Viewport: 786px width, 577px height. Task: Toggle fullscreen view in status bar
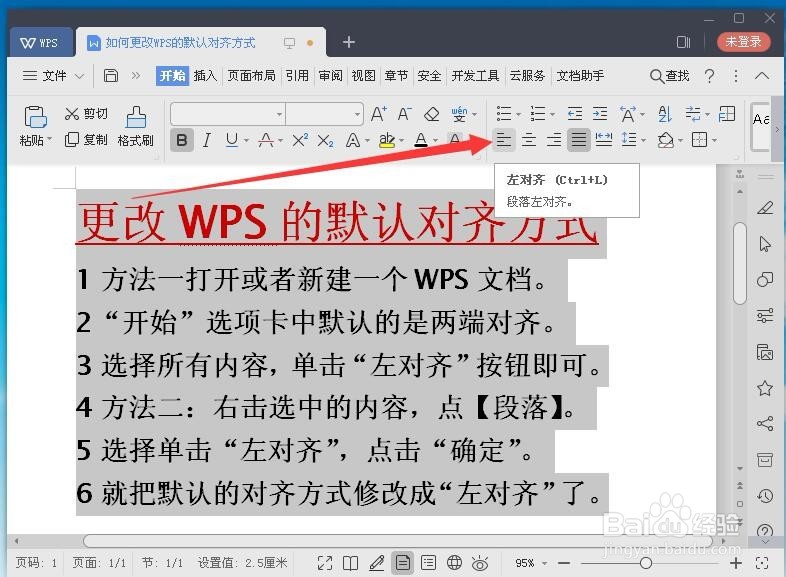coord(325,563)
